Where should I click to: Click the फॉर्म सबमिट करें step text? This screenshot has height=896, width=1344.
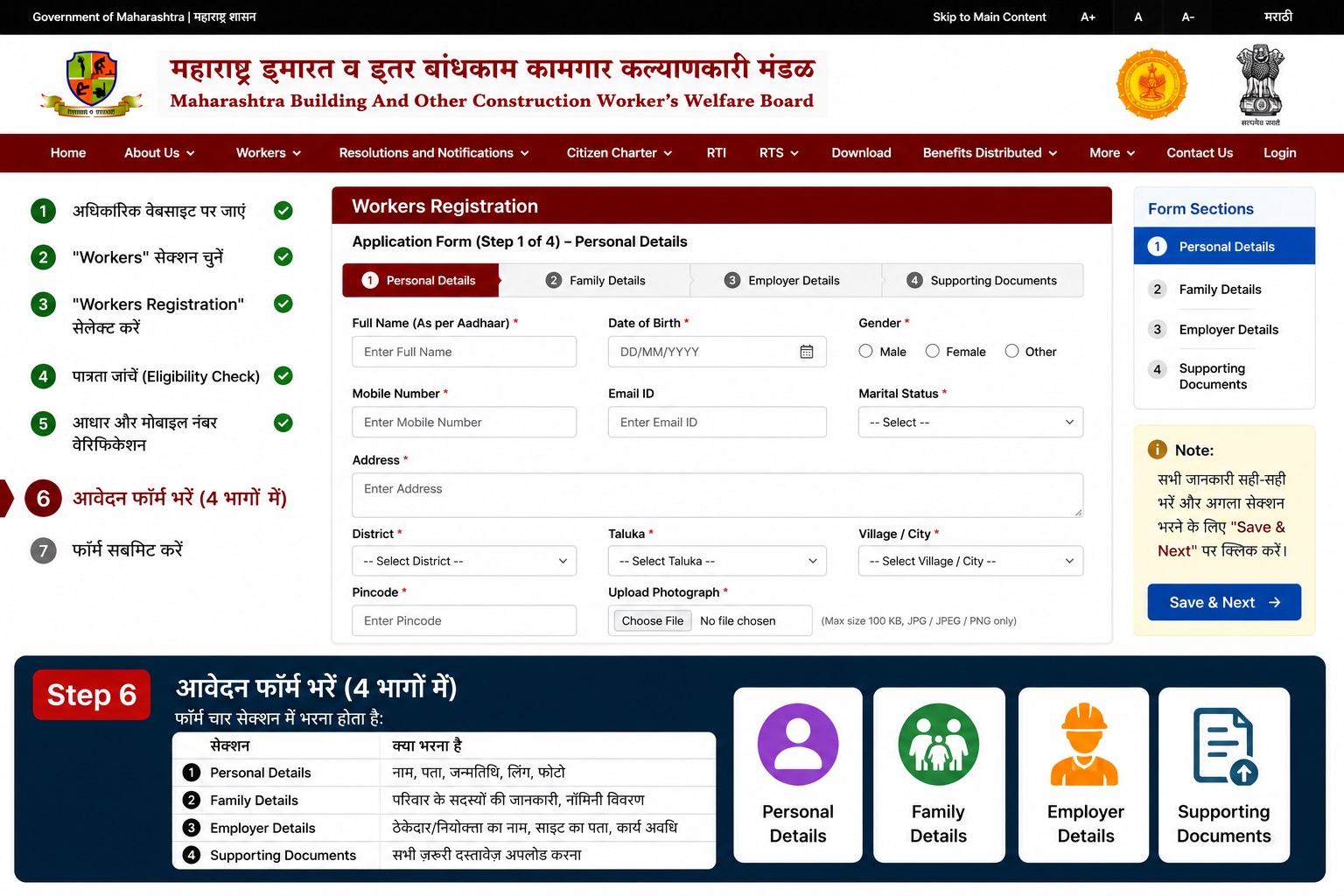click(x=128, y=550)
